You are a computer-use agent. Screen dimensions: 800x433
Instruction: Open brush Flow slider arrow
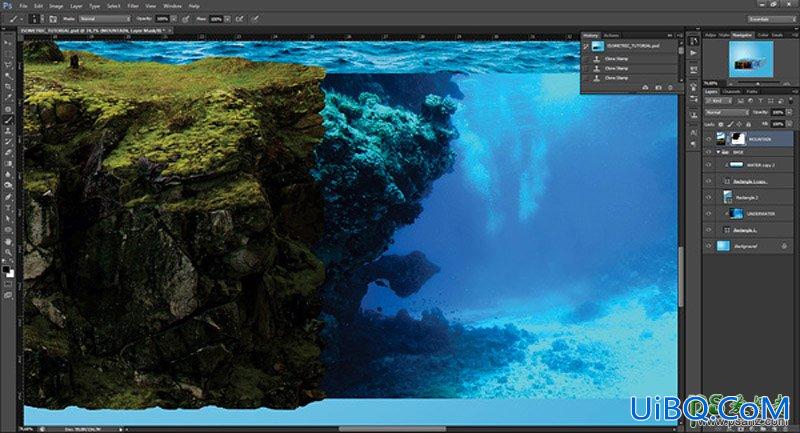(x=228, y=19)
